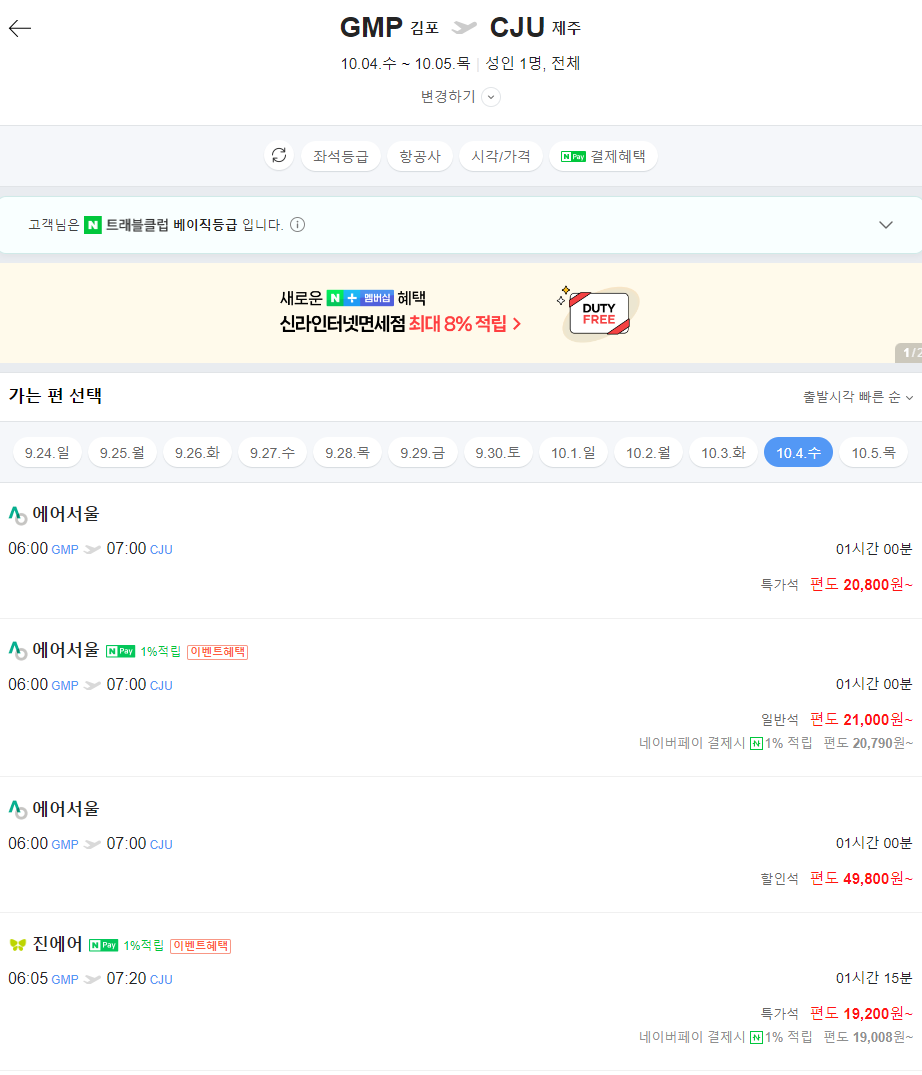Select the 10.2.월 date tab

(x=648, y=452)
